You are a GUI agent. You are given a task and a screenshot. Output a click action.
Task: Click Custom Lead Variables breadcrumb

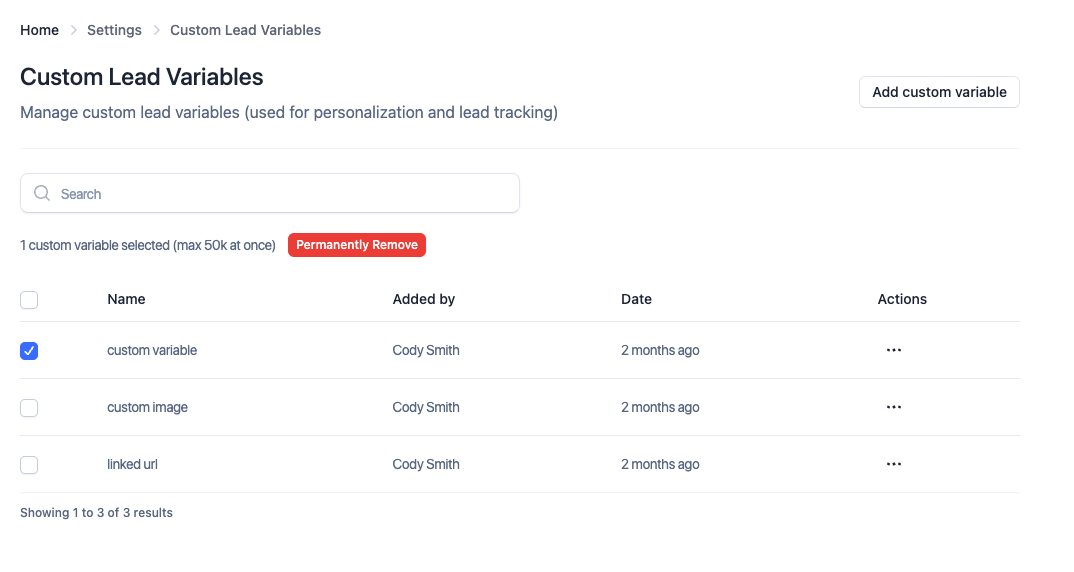[245, 30]
